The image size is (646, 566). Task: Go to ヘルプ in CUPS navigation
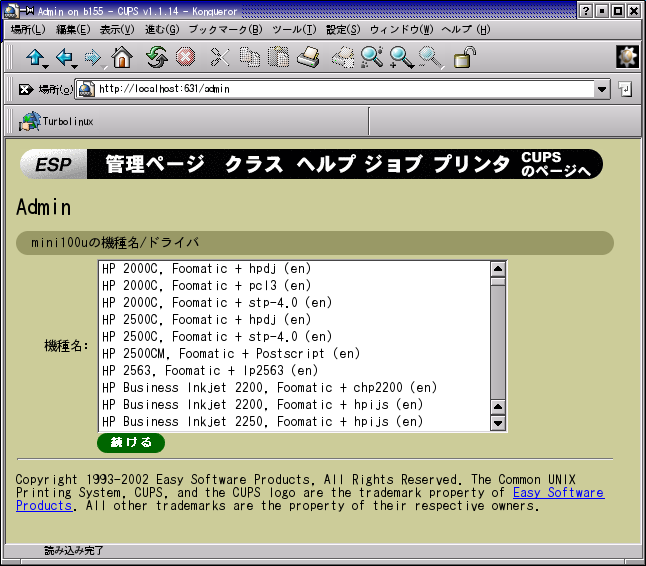(x=326, y=164)
